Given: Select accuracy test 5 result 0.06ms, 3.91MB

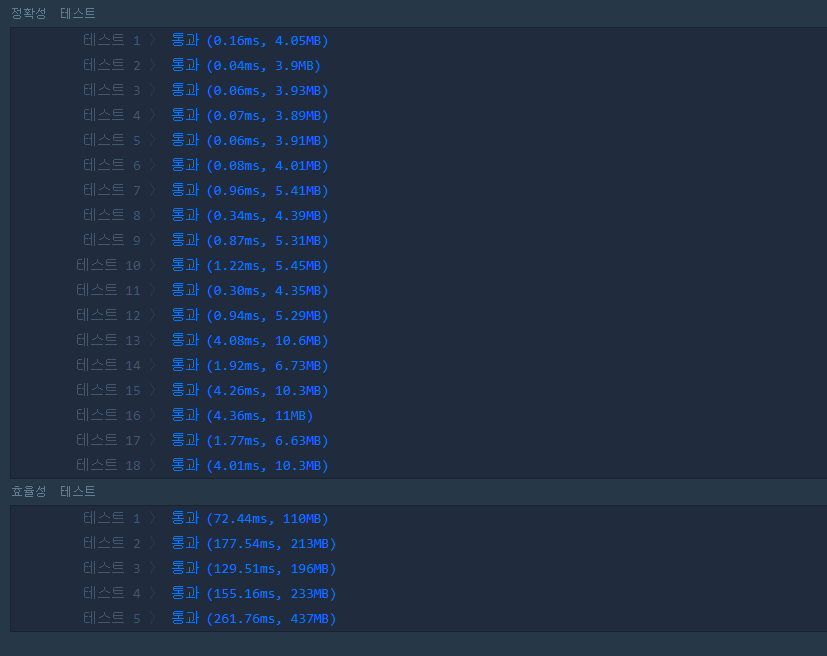Looking at the screenshot, I should coord(250,141).
